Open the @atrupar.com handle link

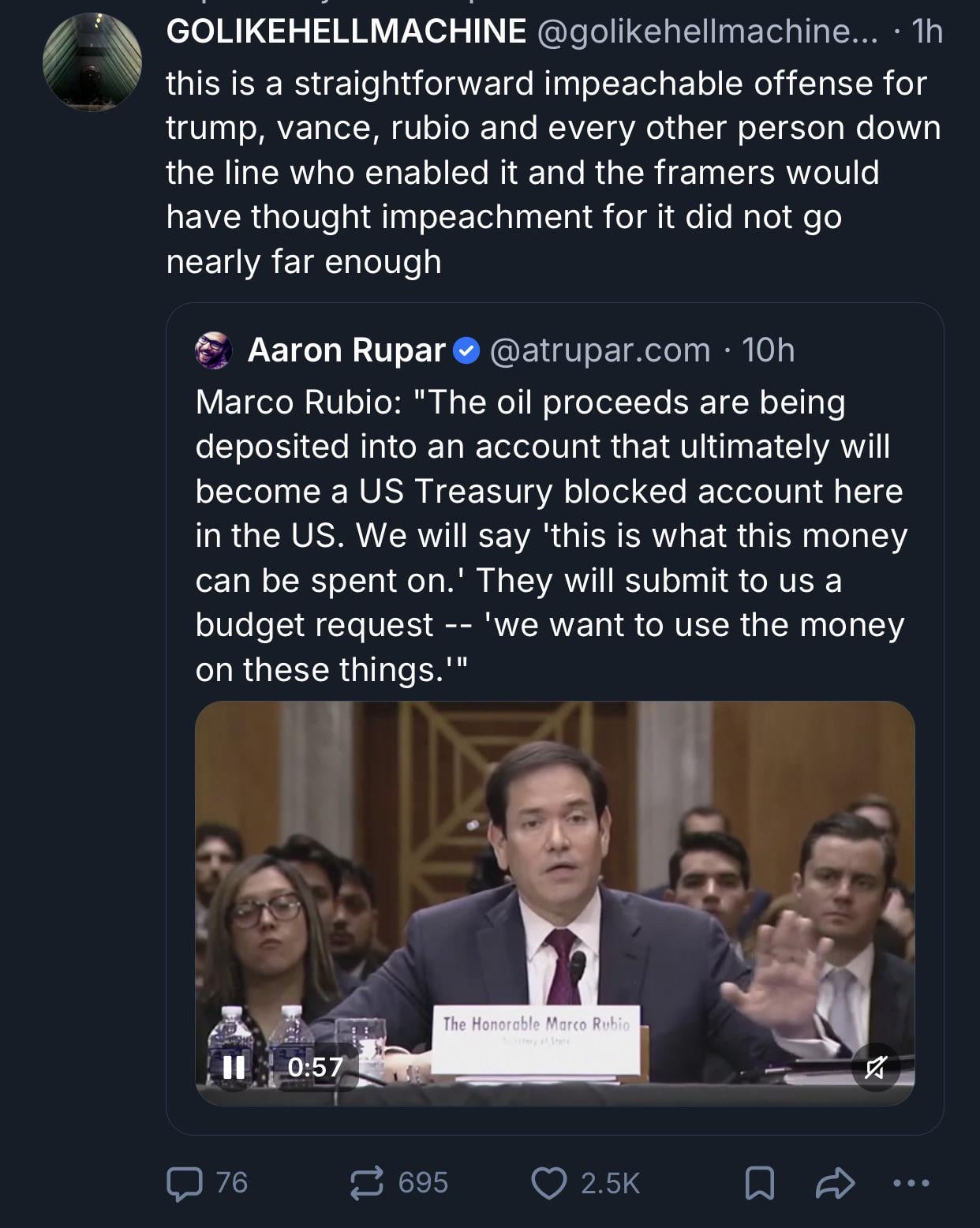(600, 350)
